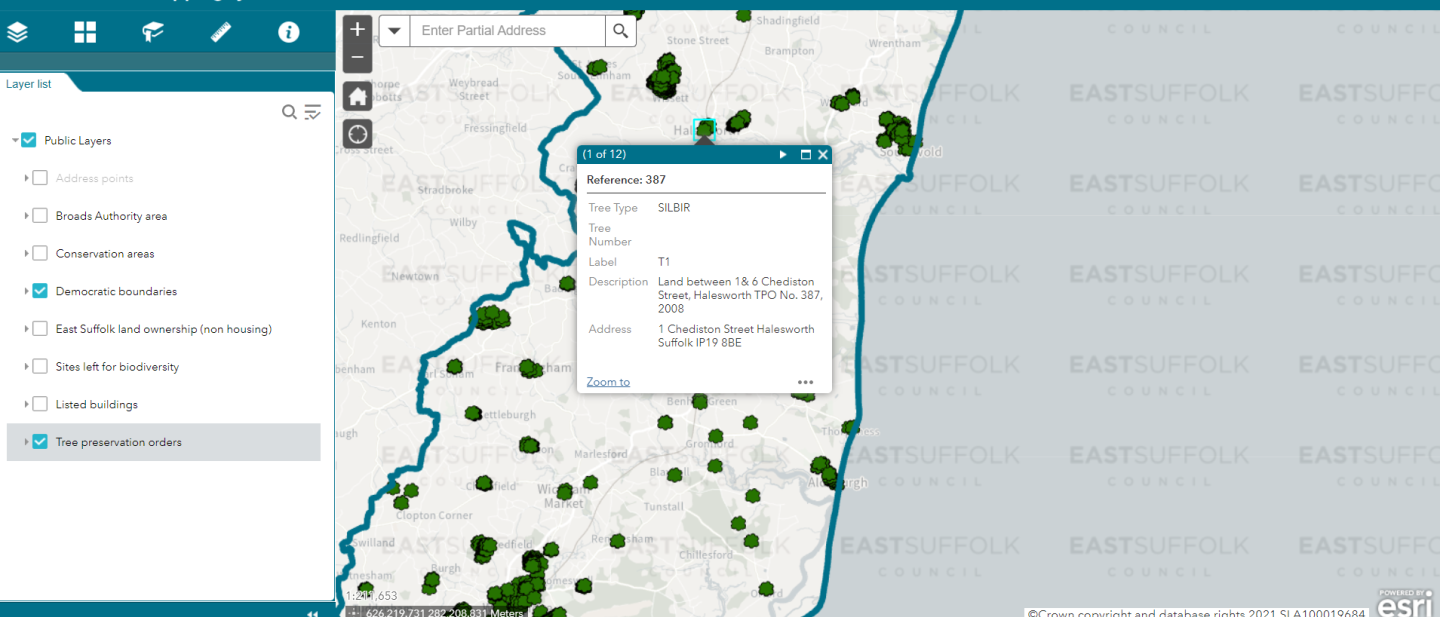Click the bookmarks icon in the toolbar
1440x617 pixels.
click(x=152, y=31)
